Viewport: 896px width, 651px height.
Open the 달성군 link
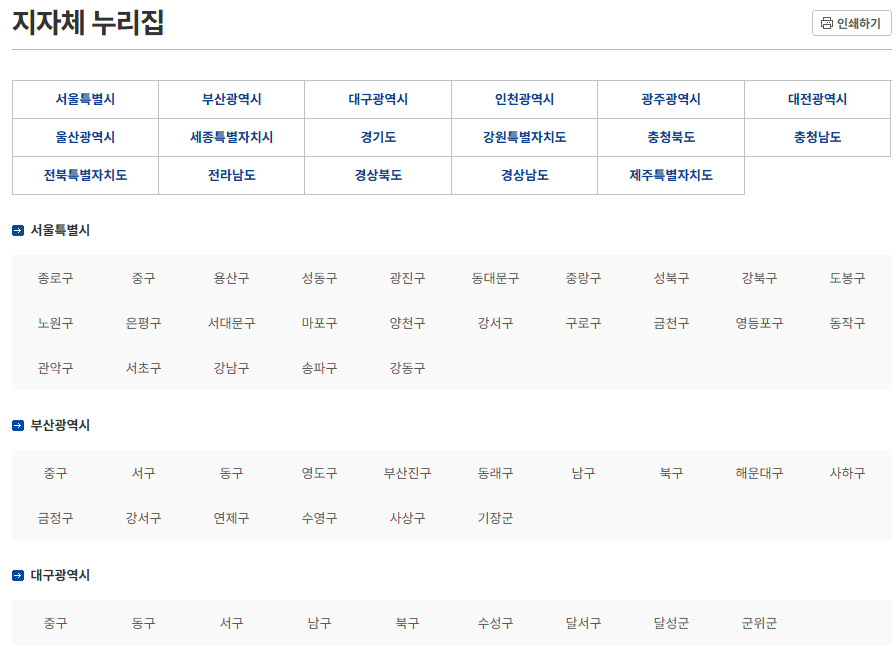click(671, 623)
